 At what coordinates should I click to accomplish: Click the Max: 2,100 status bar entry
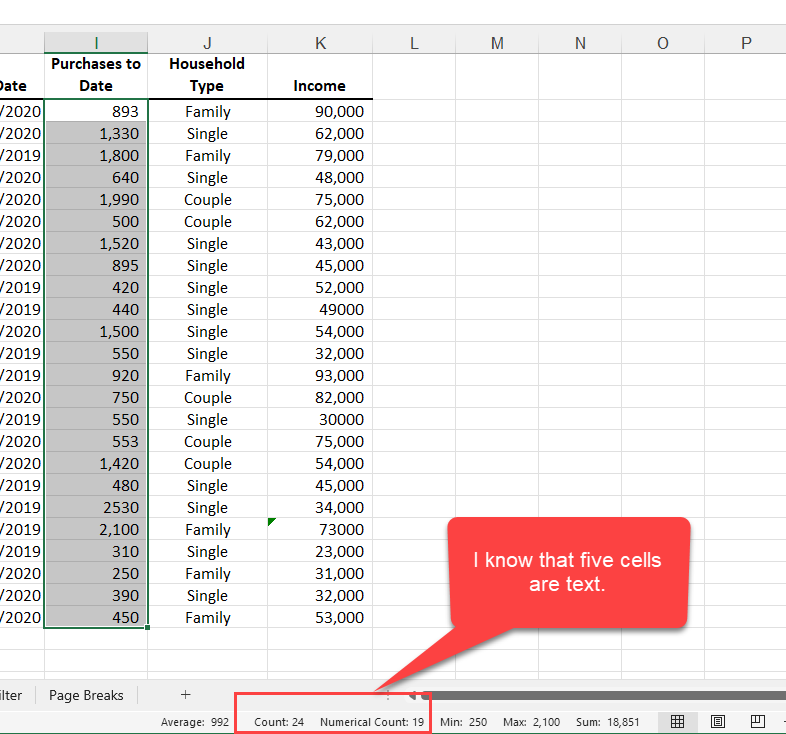click(531, 722)
